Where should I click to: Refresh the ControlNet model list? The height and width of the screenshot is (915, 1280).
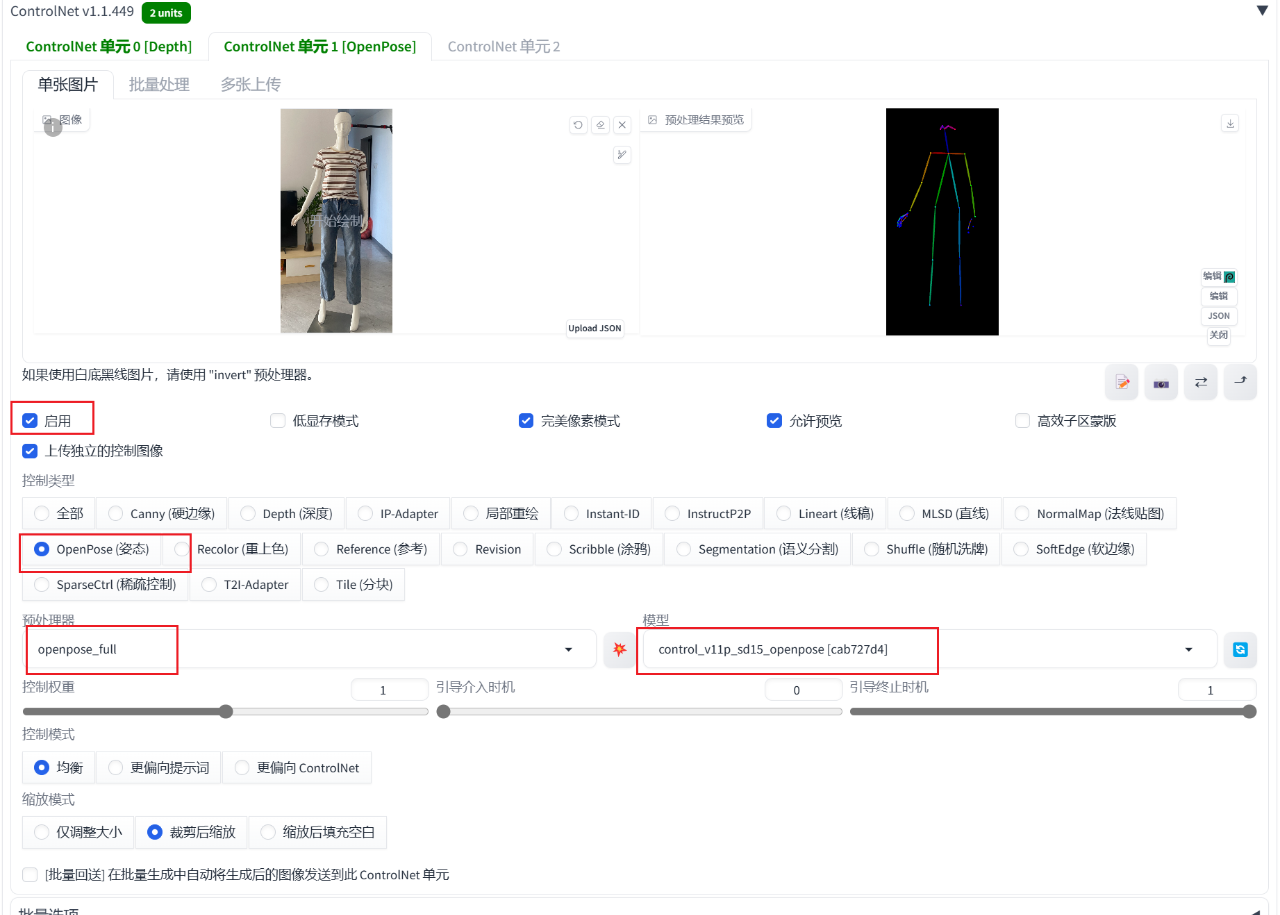(x=1240, y=649)
